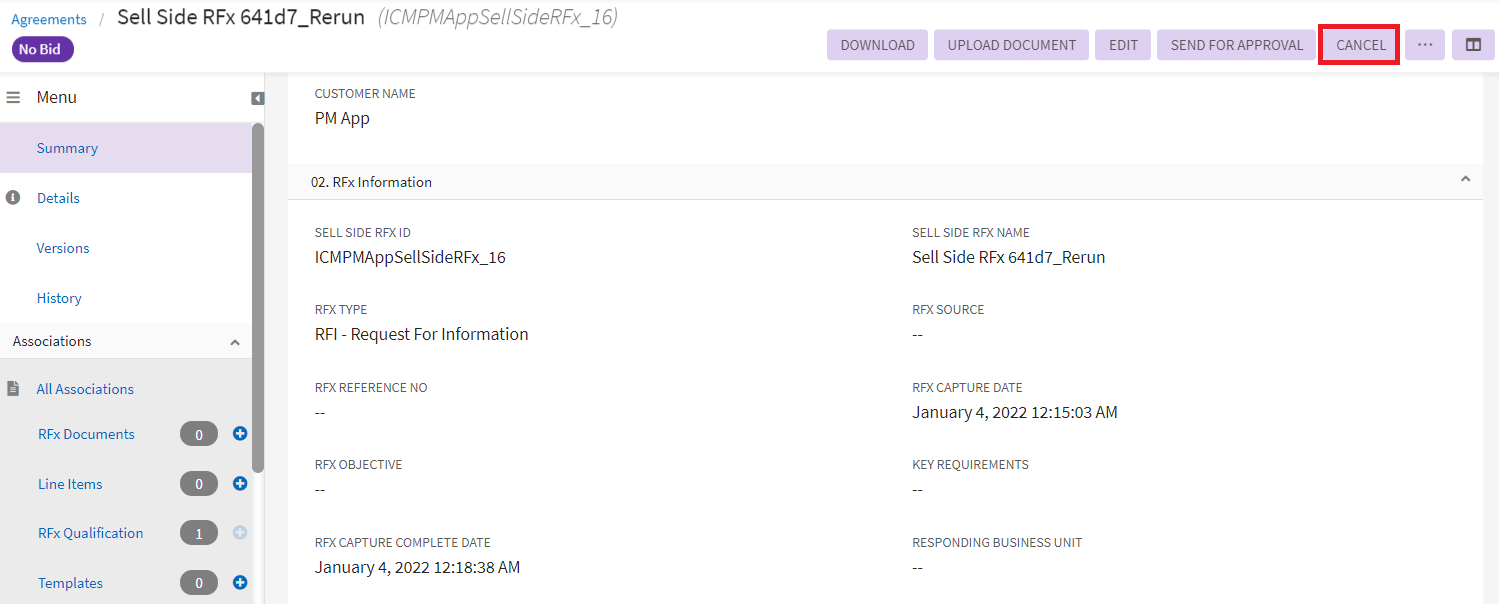Add a Line Item using plus icon
The image size is (1499, 604).
[240, 484]
